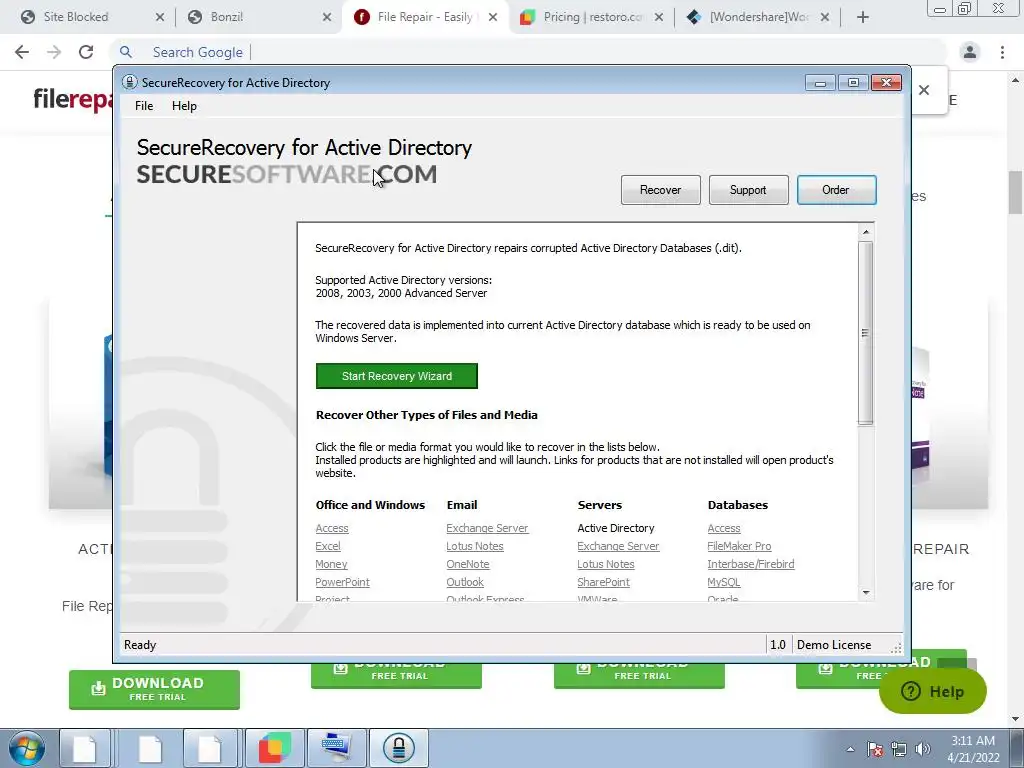
Task: Open a new browser tab
Action: pos(863,17)
